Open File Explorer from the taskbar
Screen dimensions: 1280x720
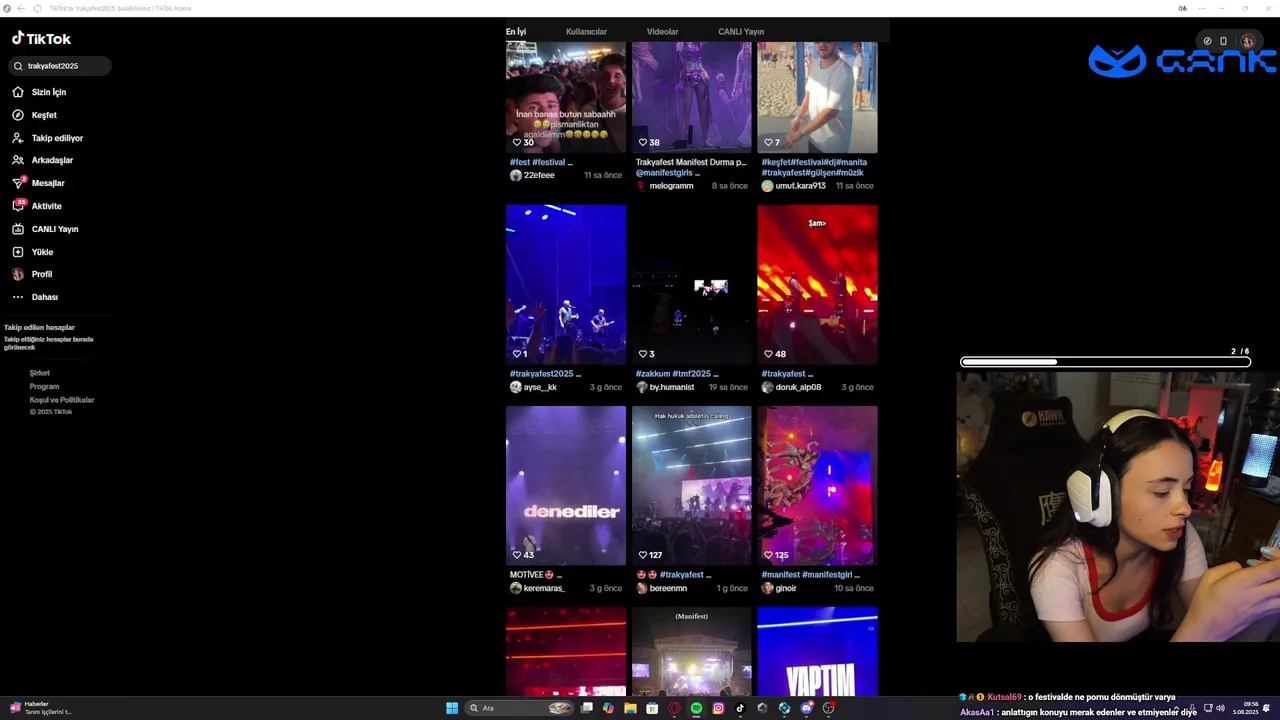(x=630, y=708)
